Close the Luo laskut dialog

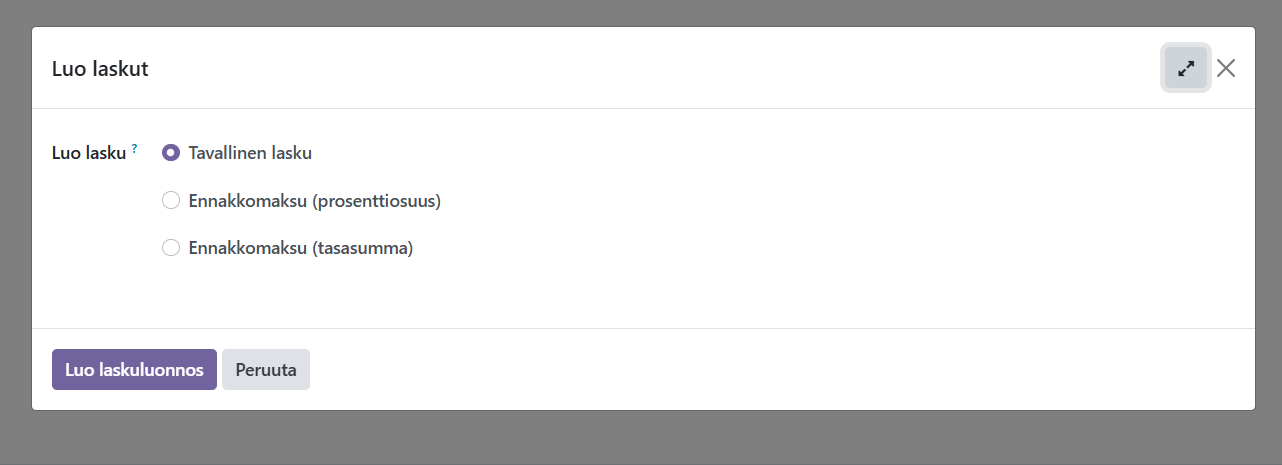[x=1226, y=68]
